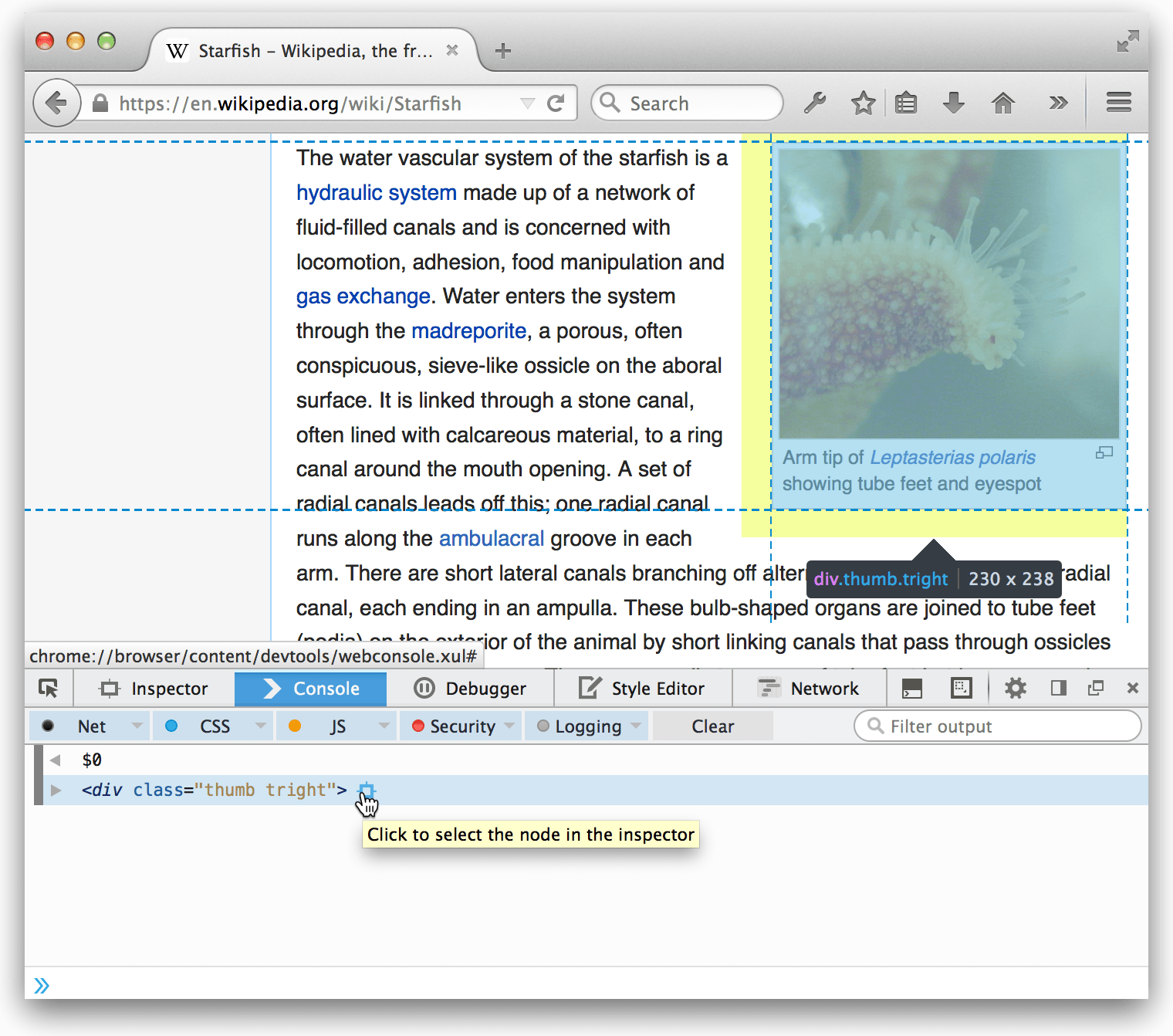1173x1036 pixels.
Task: Bookmark this page with the star icon
Action: pos(863,103)
